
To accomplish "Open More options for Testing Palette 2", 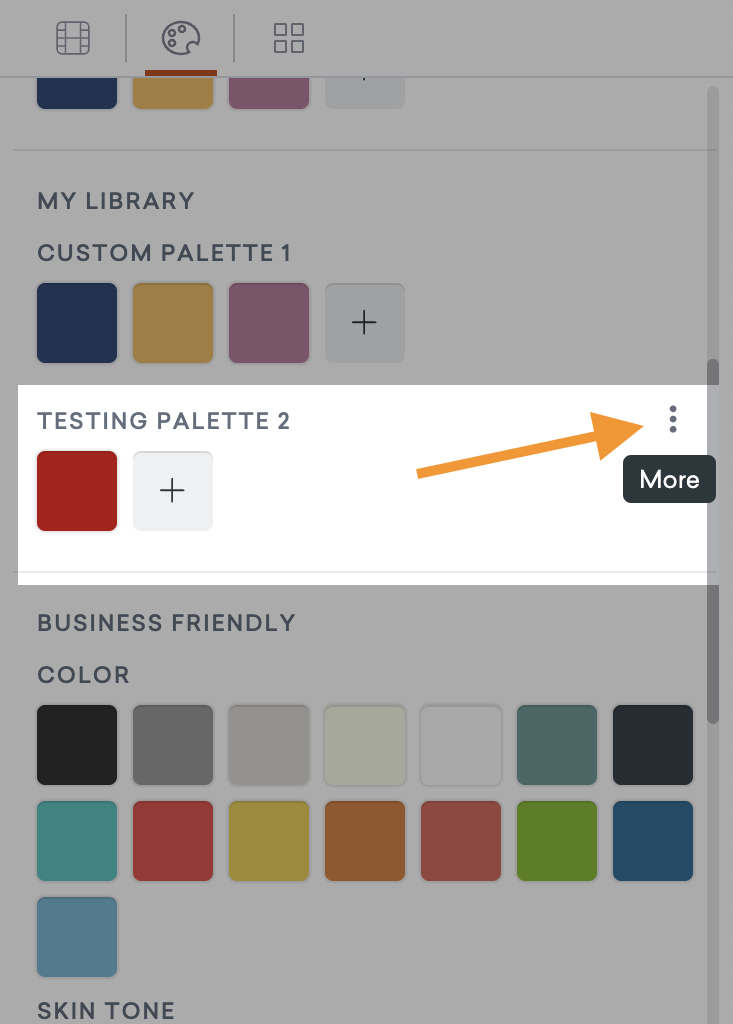I will pyautogui.click(x=673, y=419).
